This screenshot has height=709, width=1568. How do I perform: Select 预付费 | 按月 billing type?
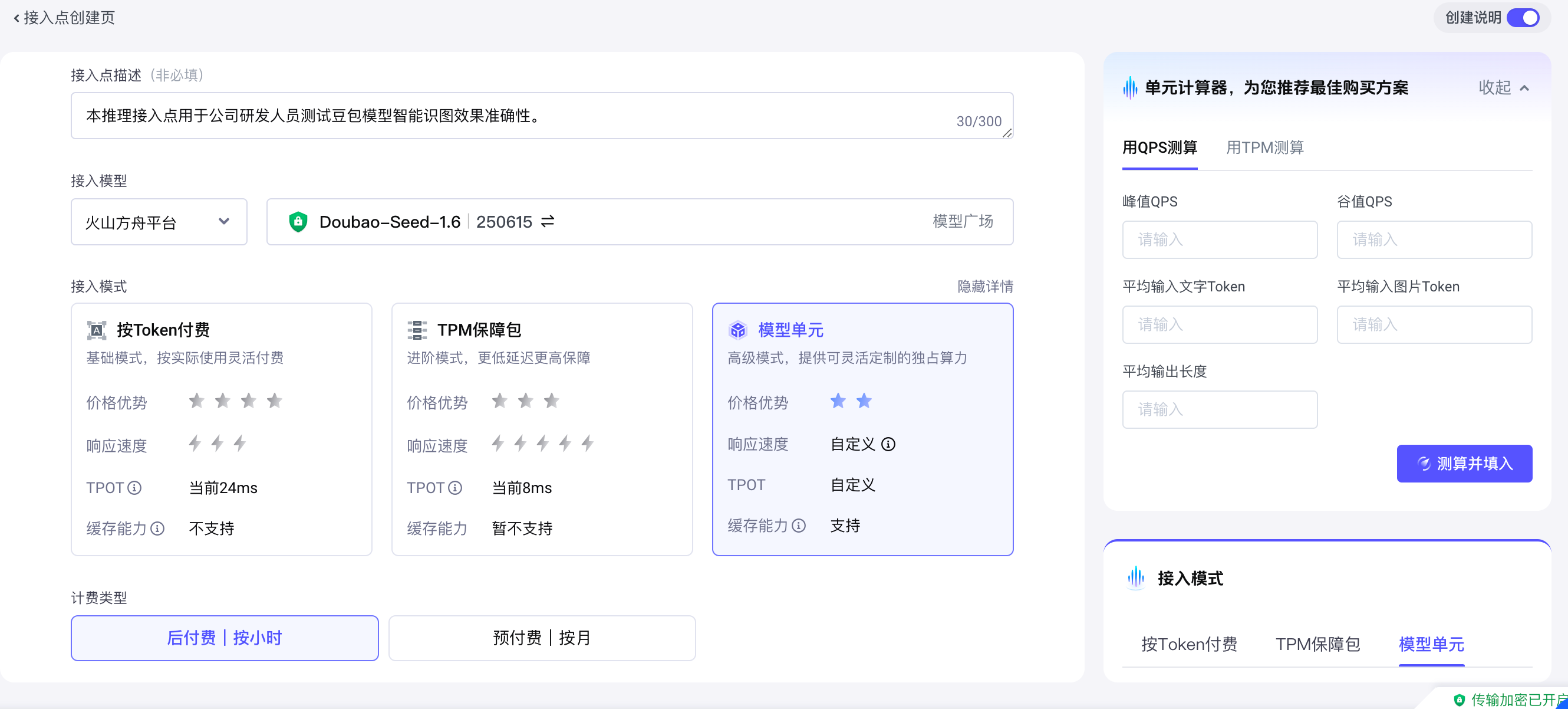[541, 638]
